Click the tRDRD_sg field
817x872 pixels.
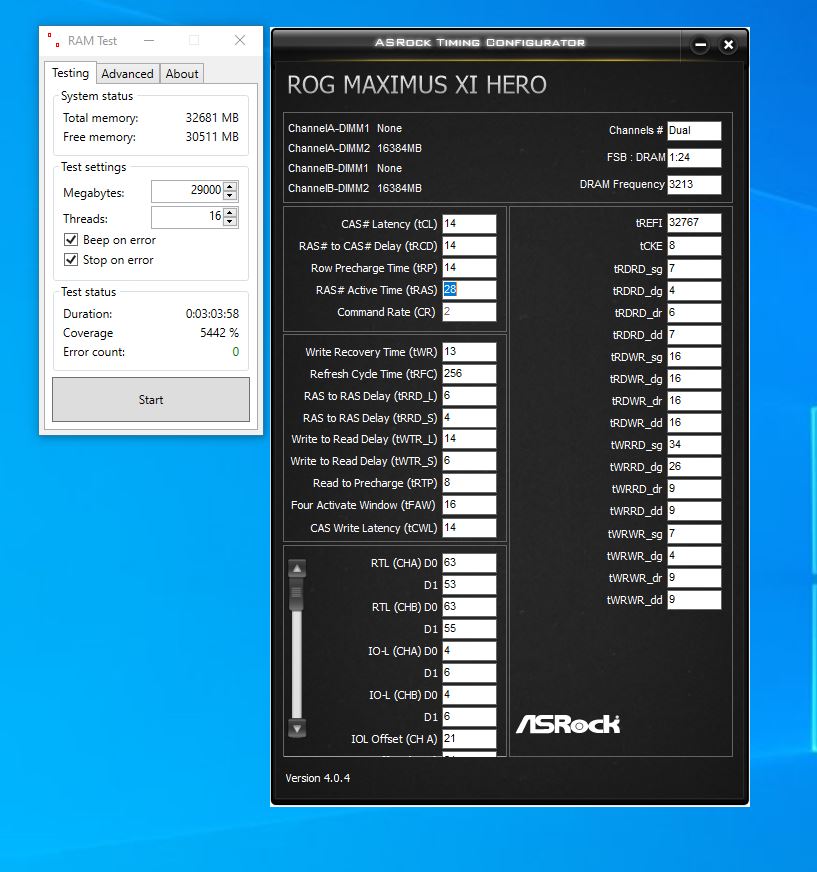(694, 269)
